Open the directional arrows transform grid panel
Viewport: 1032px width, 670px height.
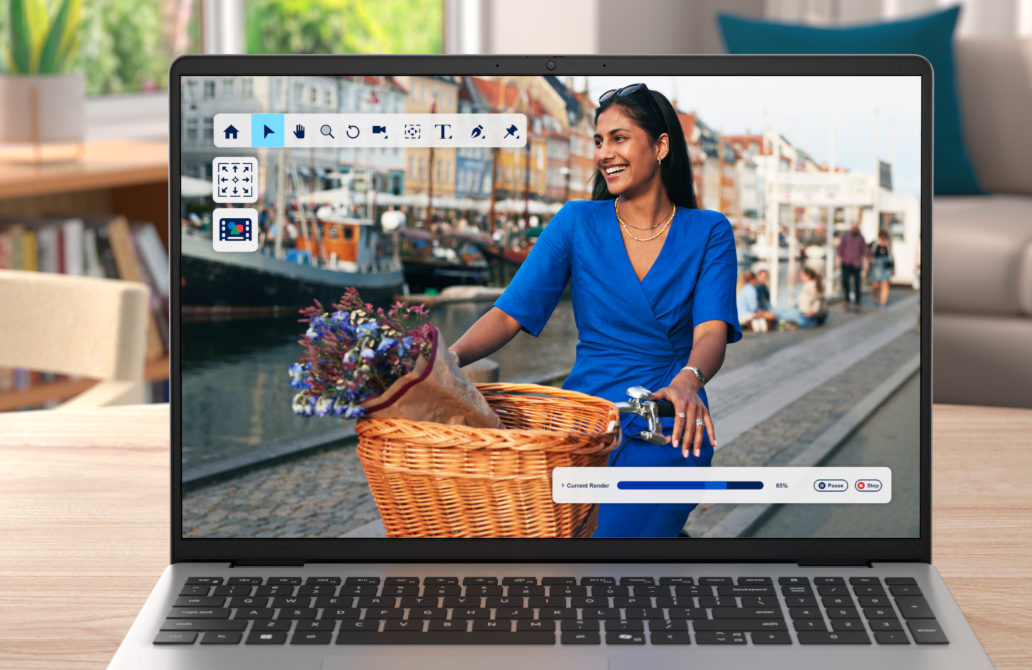[x=235, y=180]
